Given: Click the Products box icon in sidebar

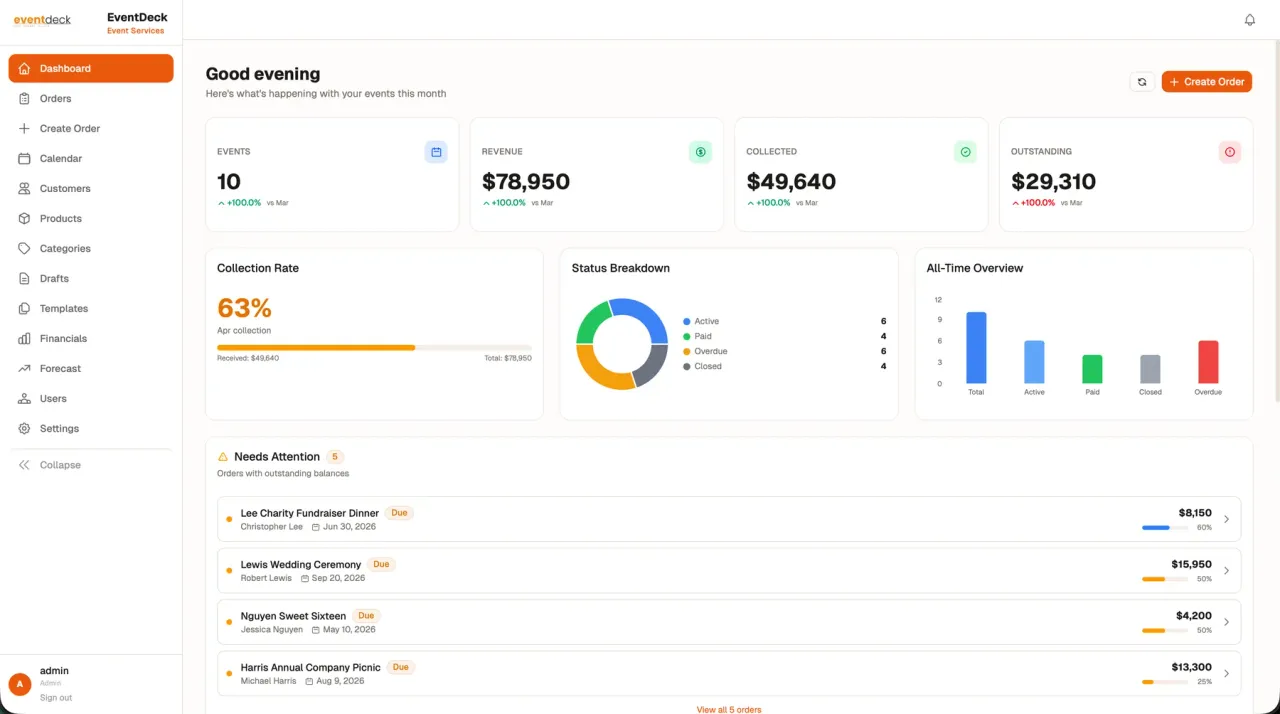Looking at the screenshot, I should coord(24,219).
